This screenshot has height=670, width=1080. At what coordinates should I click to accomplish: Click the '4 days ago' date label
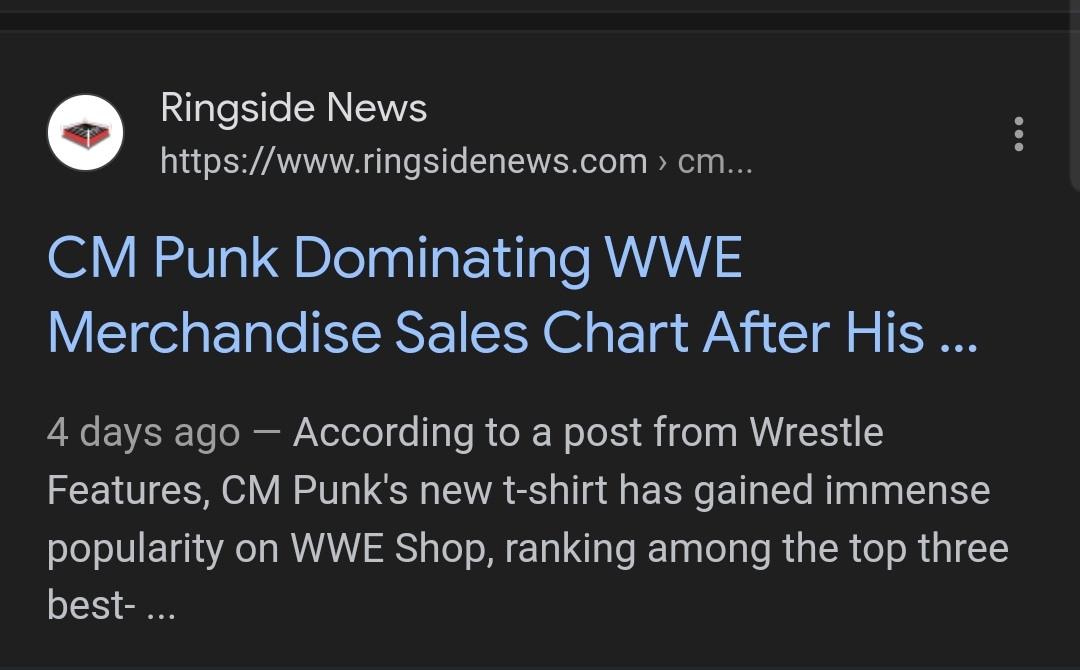pos(143,433)
